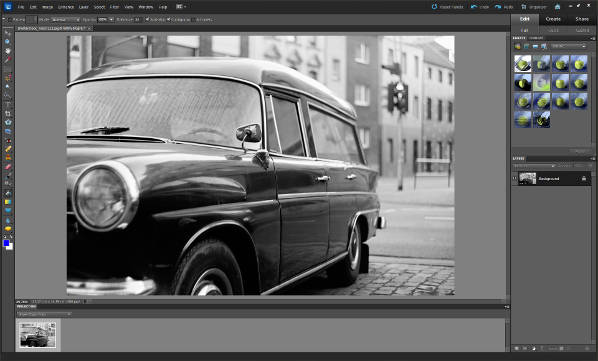This screenshot has width=598, height=361.
Task: Click the white background color swatch
Action: click(10, 247)
